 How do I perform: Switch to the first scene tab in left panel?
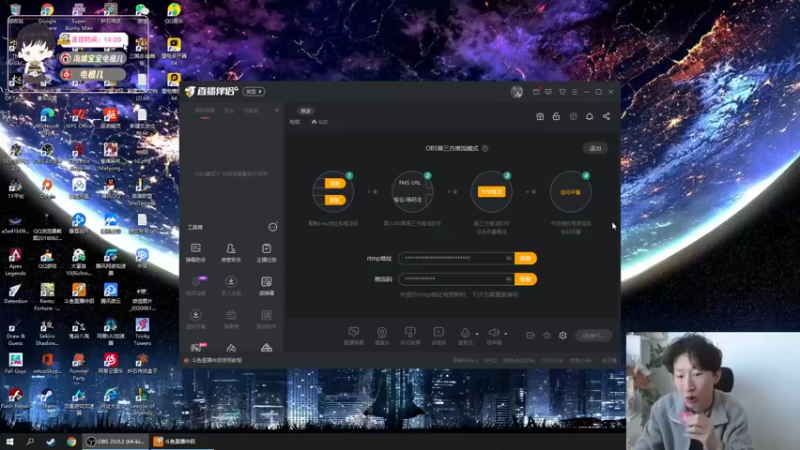(205, 111)
